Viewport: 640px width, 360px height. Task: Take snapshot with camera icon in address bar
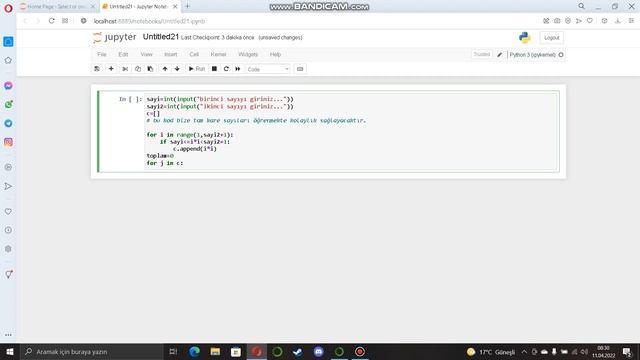(557, 21)
